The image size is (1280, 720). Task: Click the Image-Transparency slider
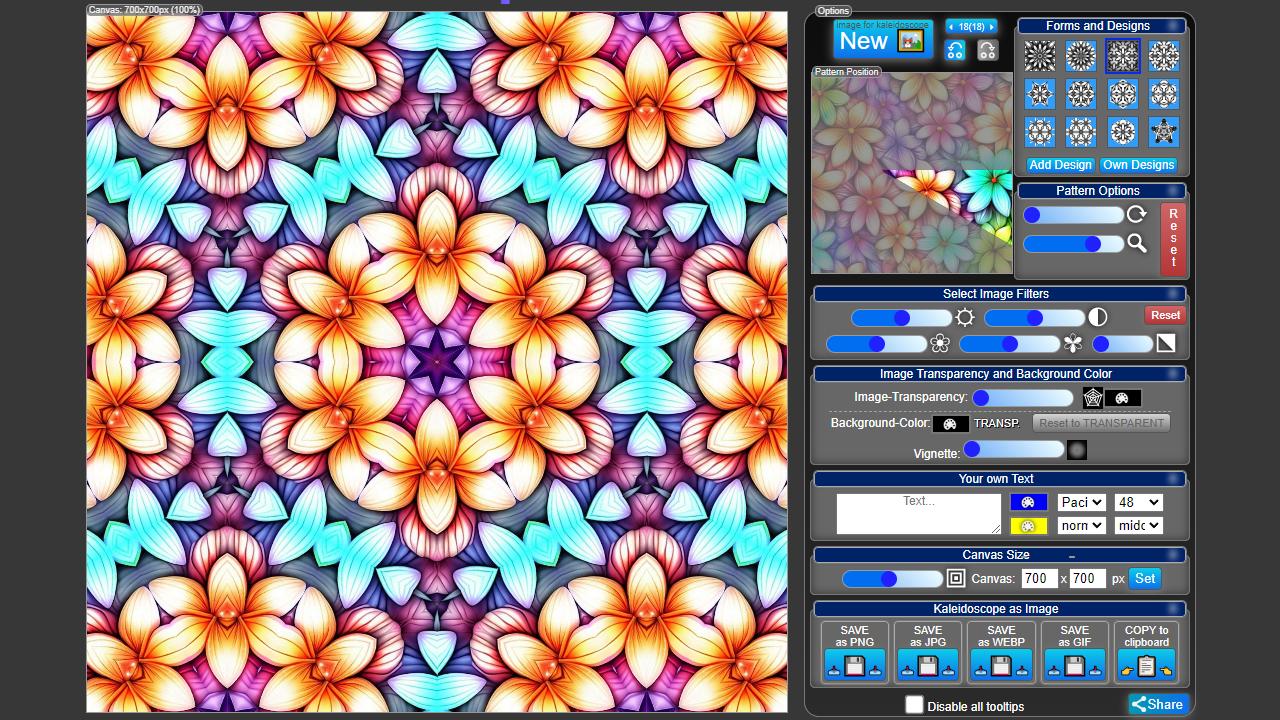(x=1023, y=398)
